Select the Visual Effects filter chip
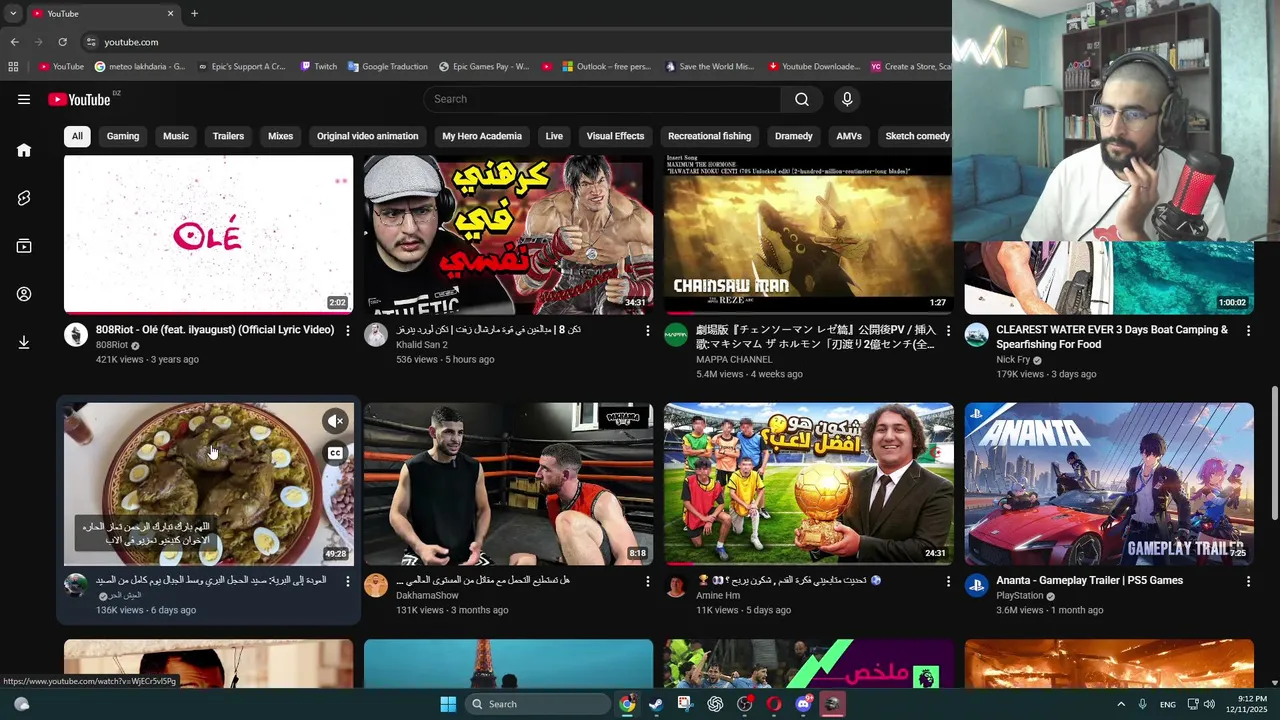 coord(615,136)
